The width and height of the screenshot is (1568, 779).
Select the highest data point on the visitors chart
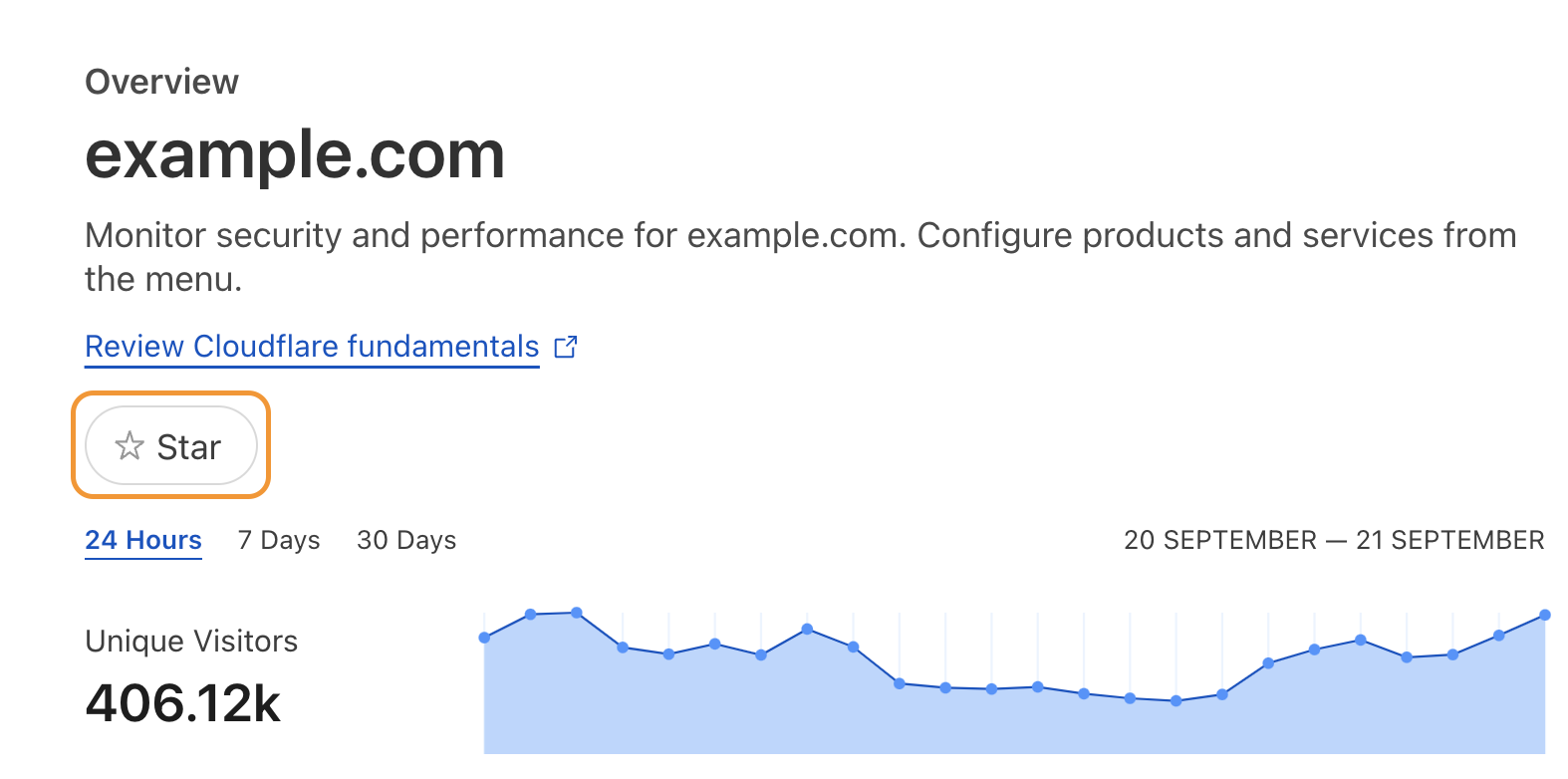click(576, 614)
